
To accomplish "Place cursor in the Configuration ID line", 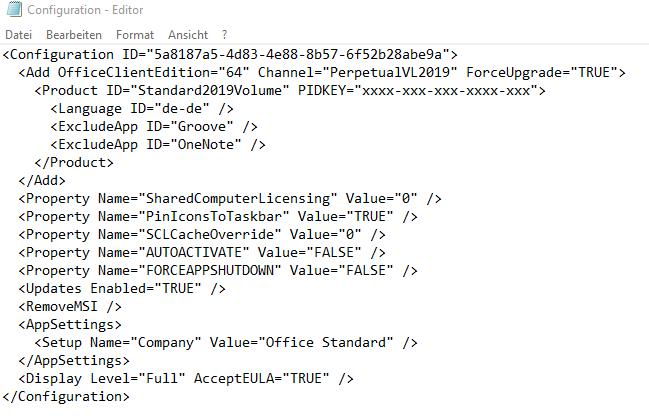I will (x=230, y=55).
